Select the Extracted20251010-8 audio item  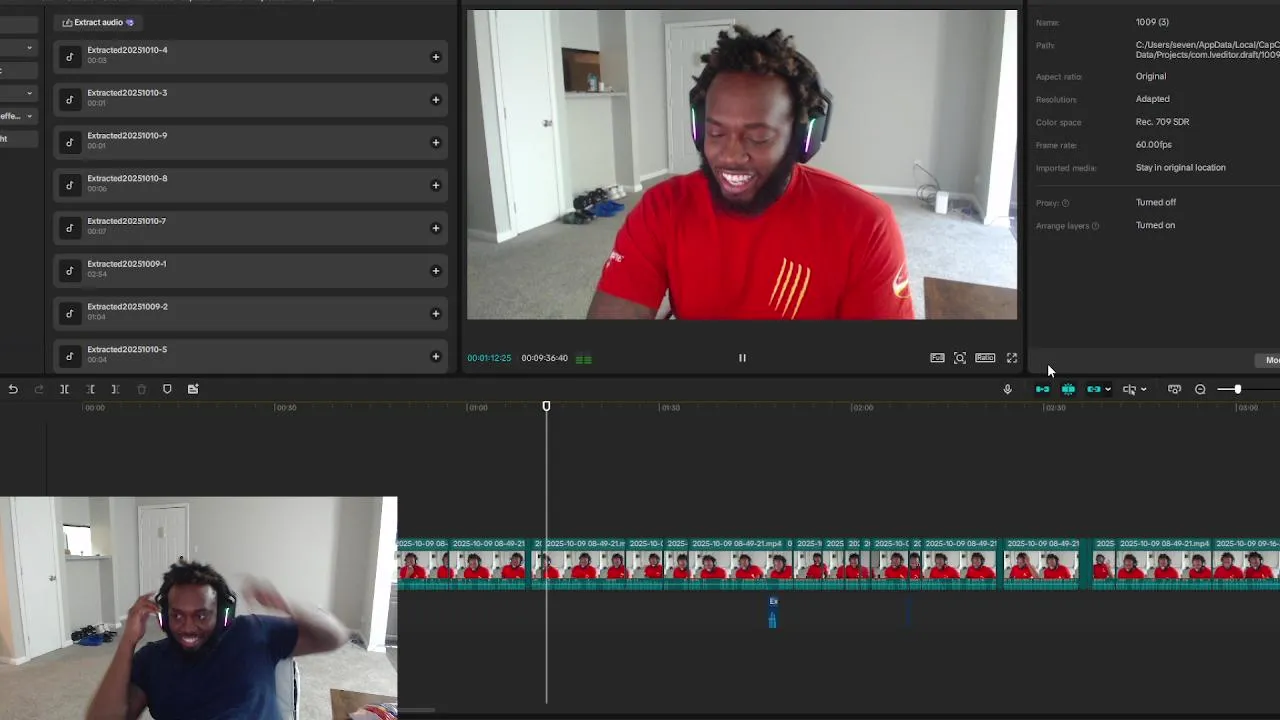[250, 185]
